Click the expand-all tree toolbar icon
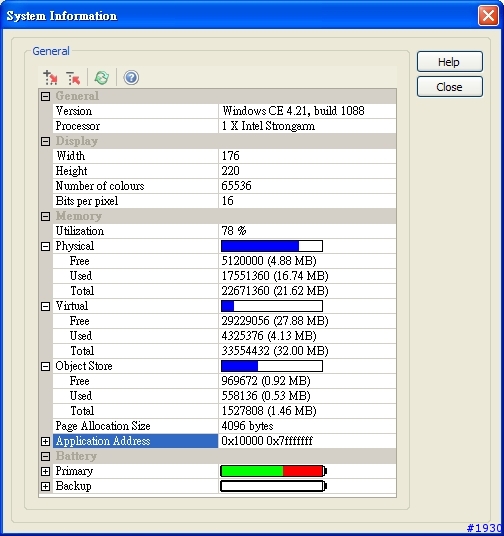 click(51, 78)
